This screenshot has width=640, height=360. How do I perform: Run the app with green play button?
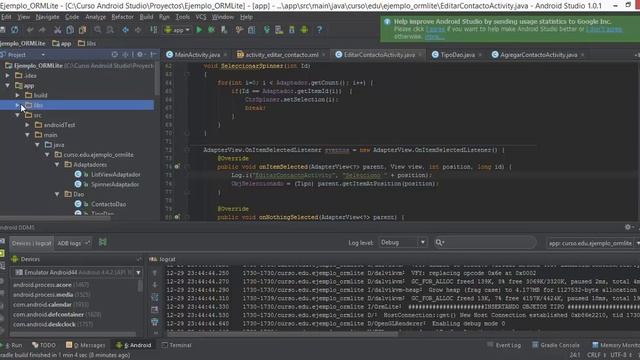199,30
